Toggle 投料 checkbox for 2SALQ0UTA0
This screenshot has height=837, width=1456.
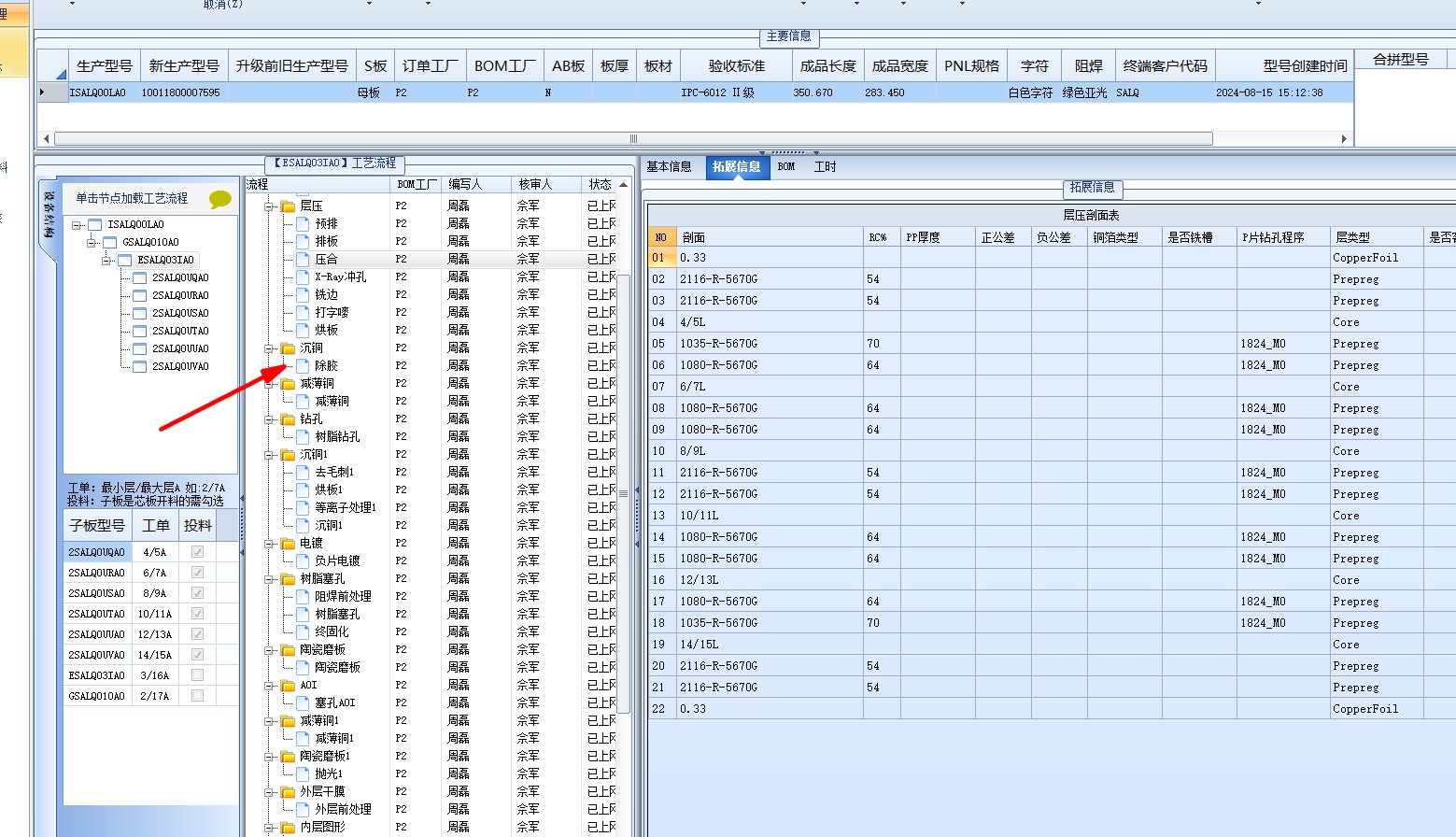(197, 614)
